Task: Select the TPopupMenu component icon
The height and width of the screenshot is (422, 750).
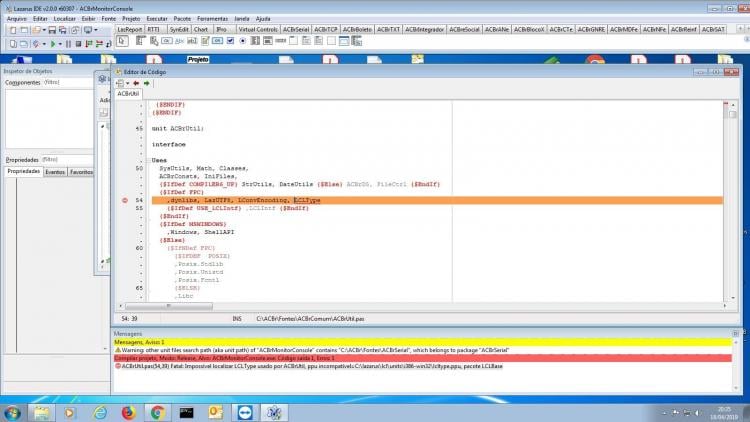Action: point(154,41)
